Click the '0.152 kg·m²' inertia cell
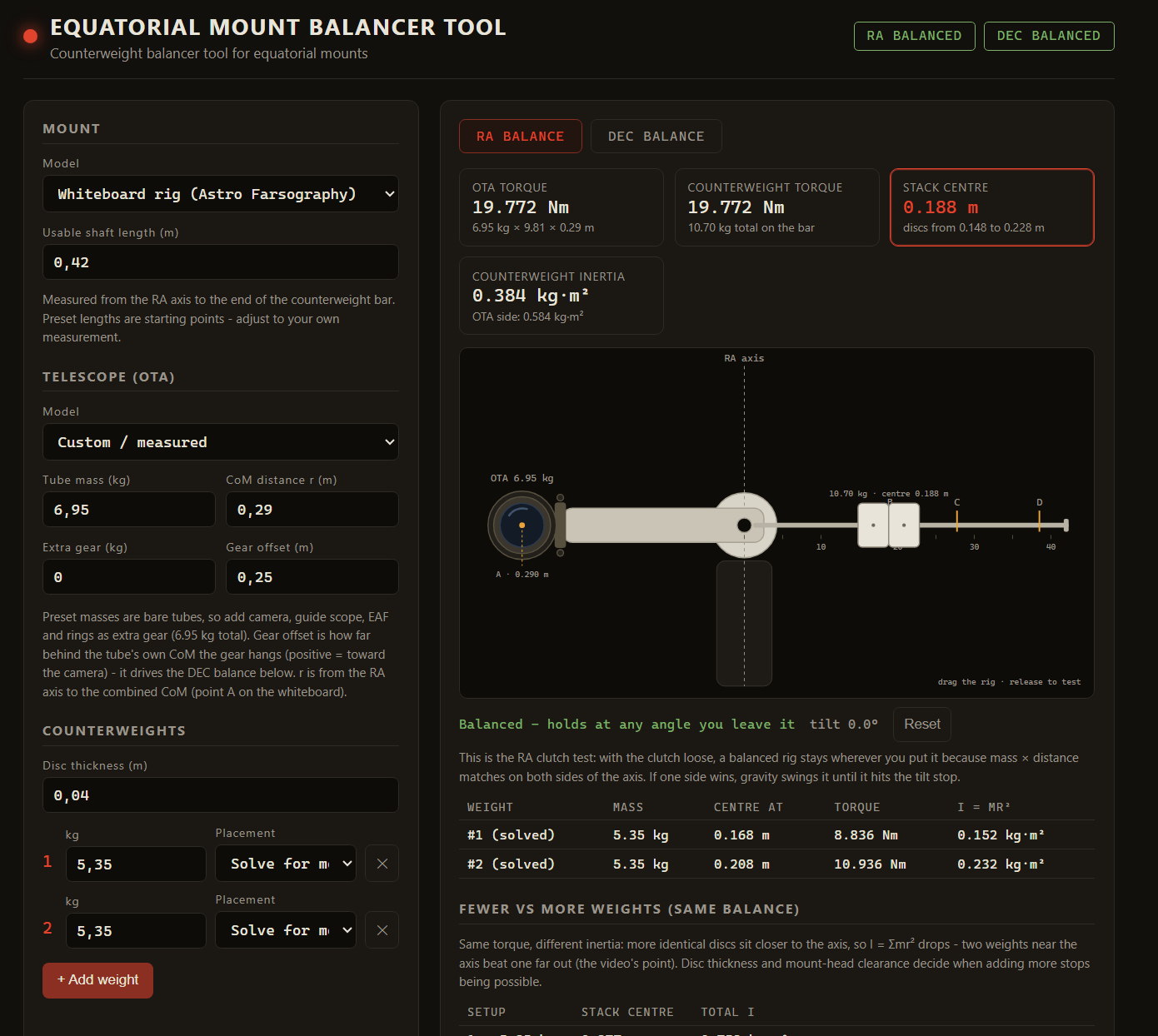This screenshot has width=1158, height=1036. pos(1001,835)
